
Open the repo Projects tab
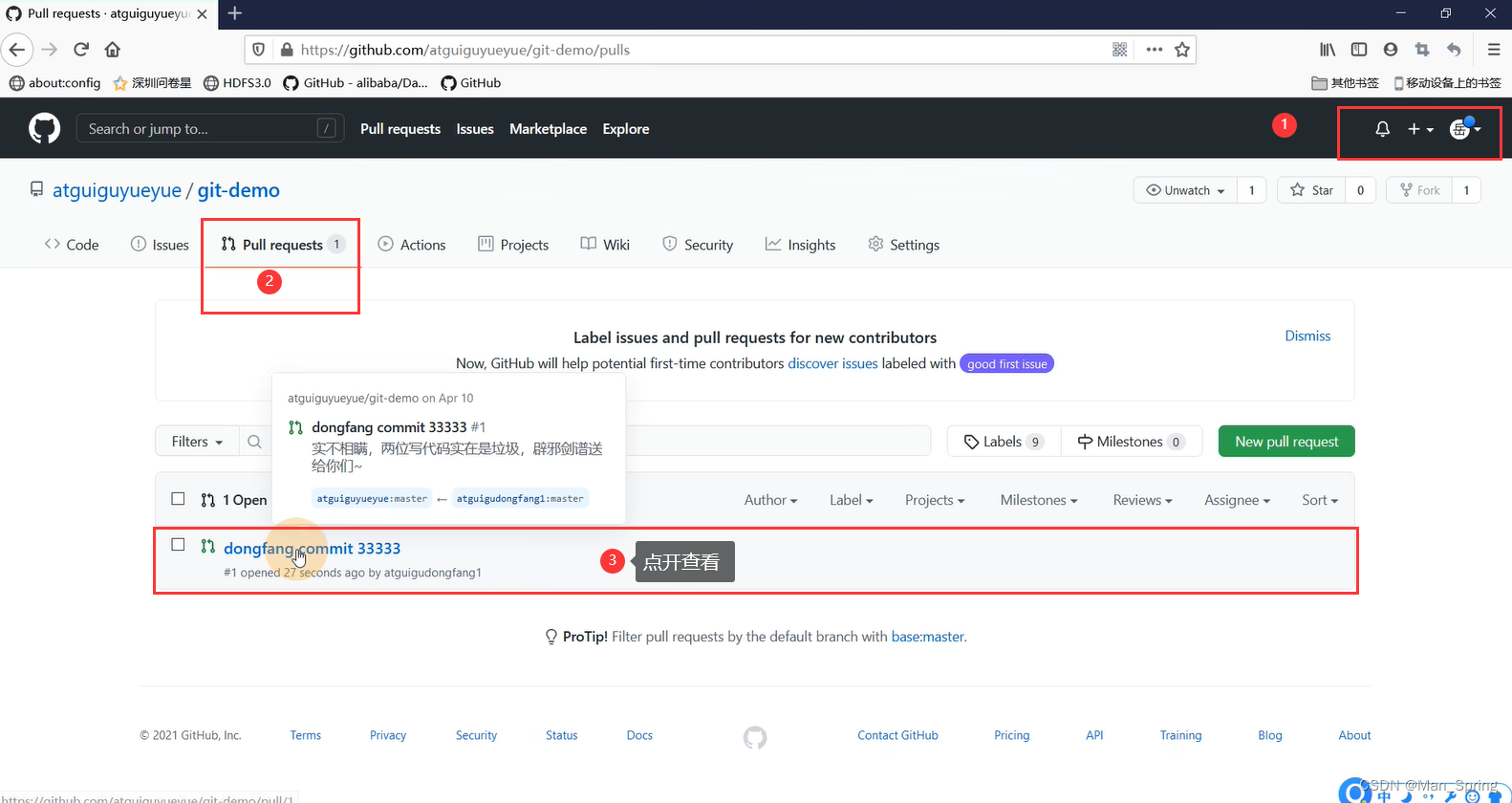(513, 245)
